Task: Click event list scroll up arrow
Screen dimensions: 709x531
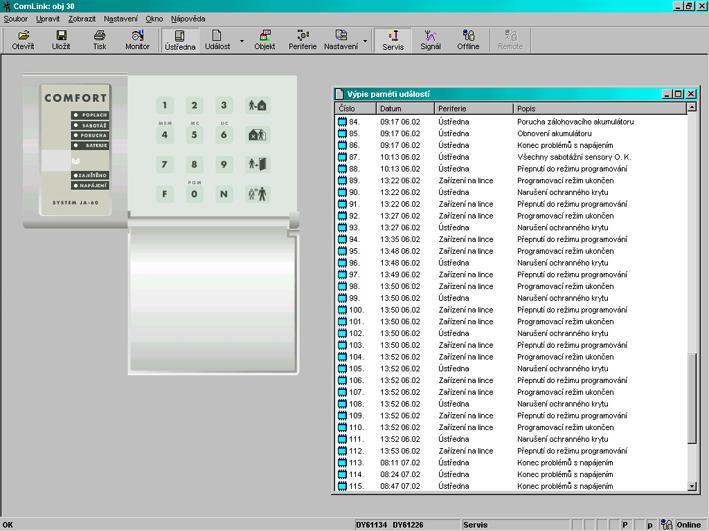Action: click(691, 108)
